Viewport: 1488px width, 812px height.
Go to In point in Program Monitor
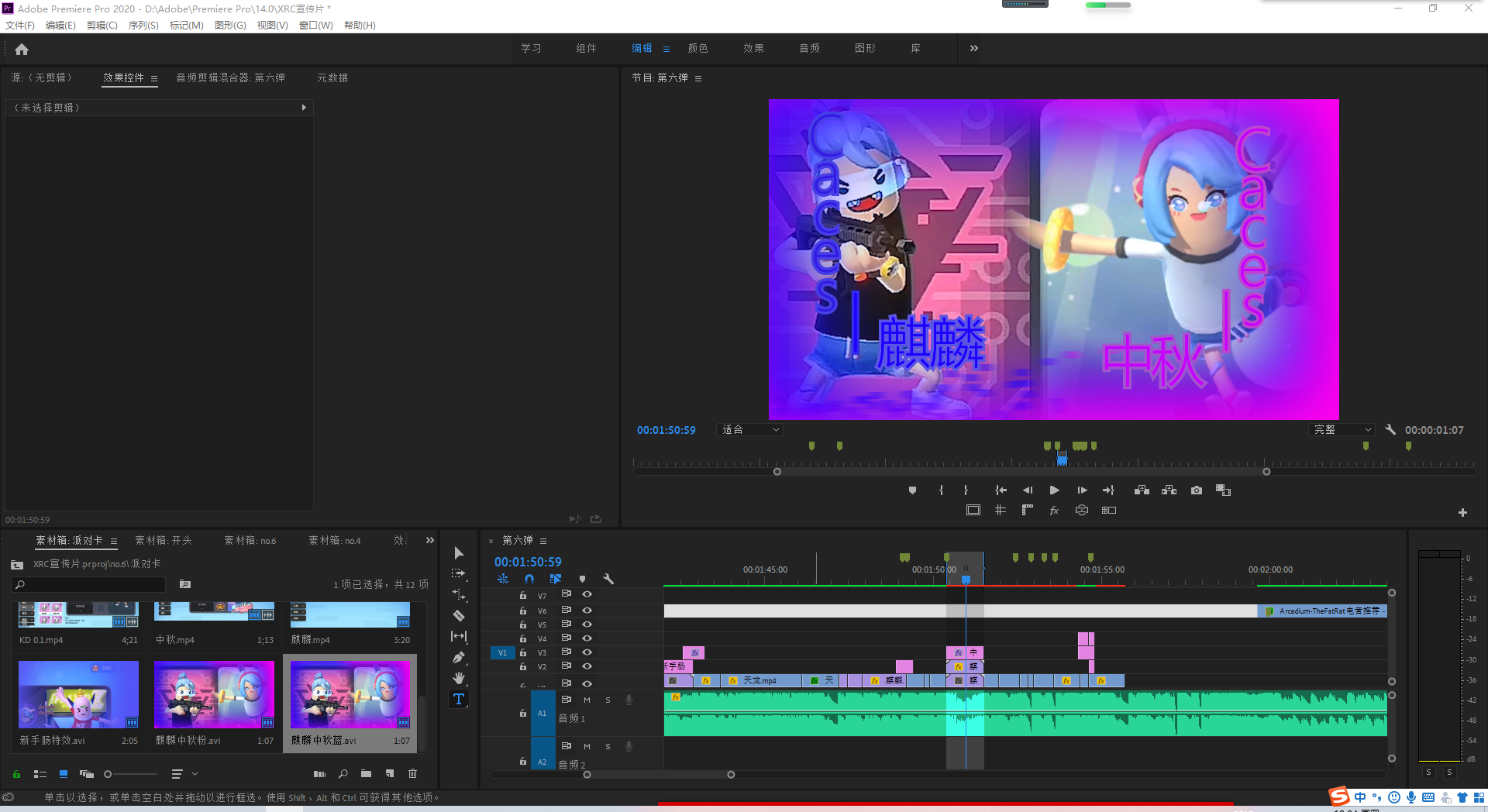pyautogui.click(x=1001, y=490)
